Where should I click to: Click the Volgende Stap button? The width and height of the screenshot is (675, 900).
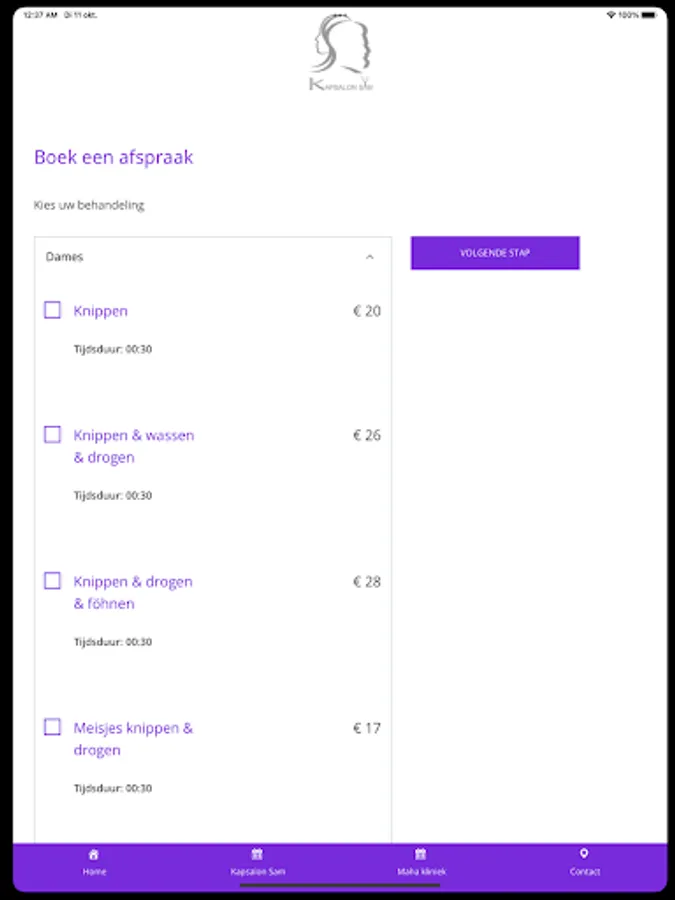495,253
